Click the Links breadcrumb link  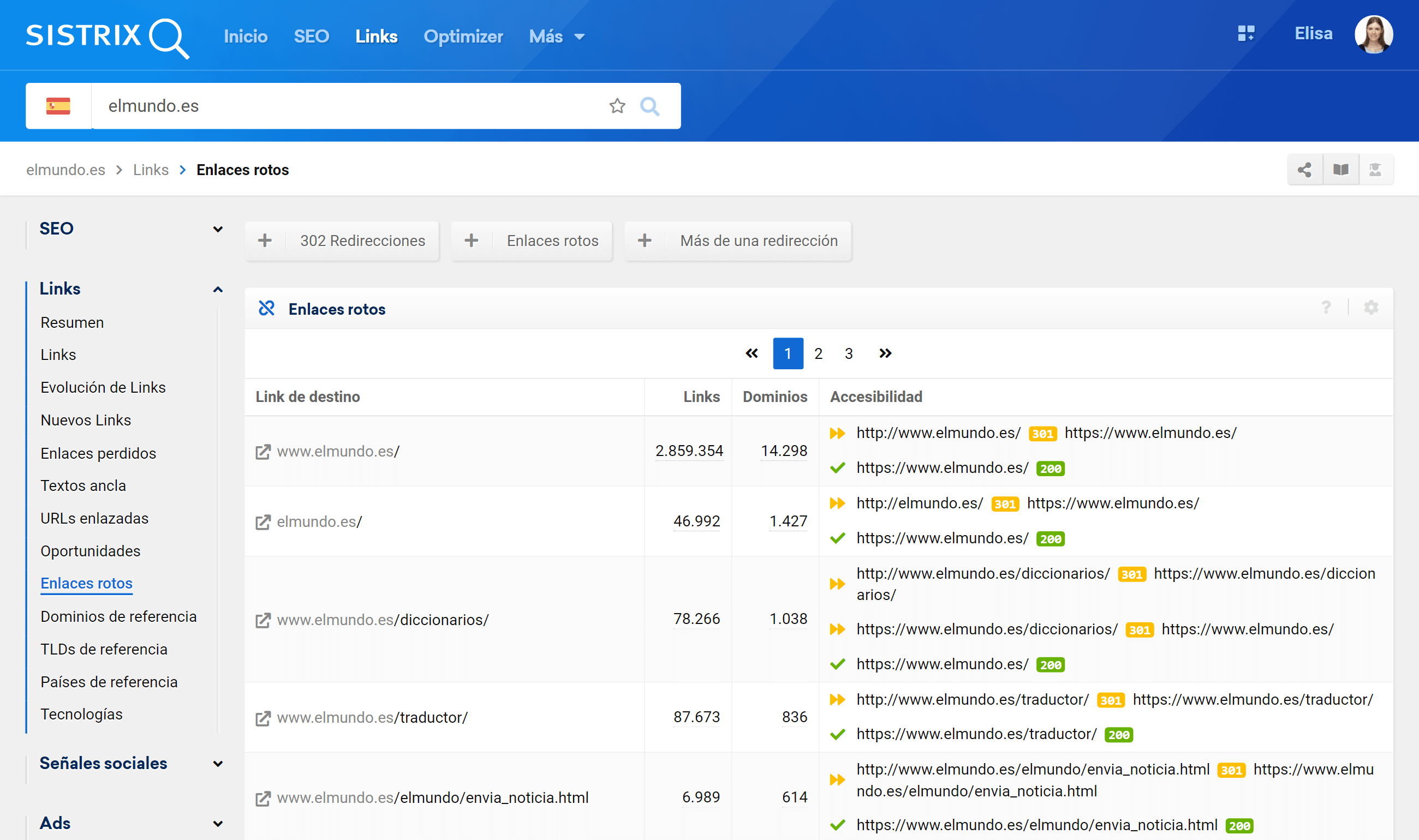(151, 170)
